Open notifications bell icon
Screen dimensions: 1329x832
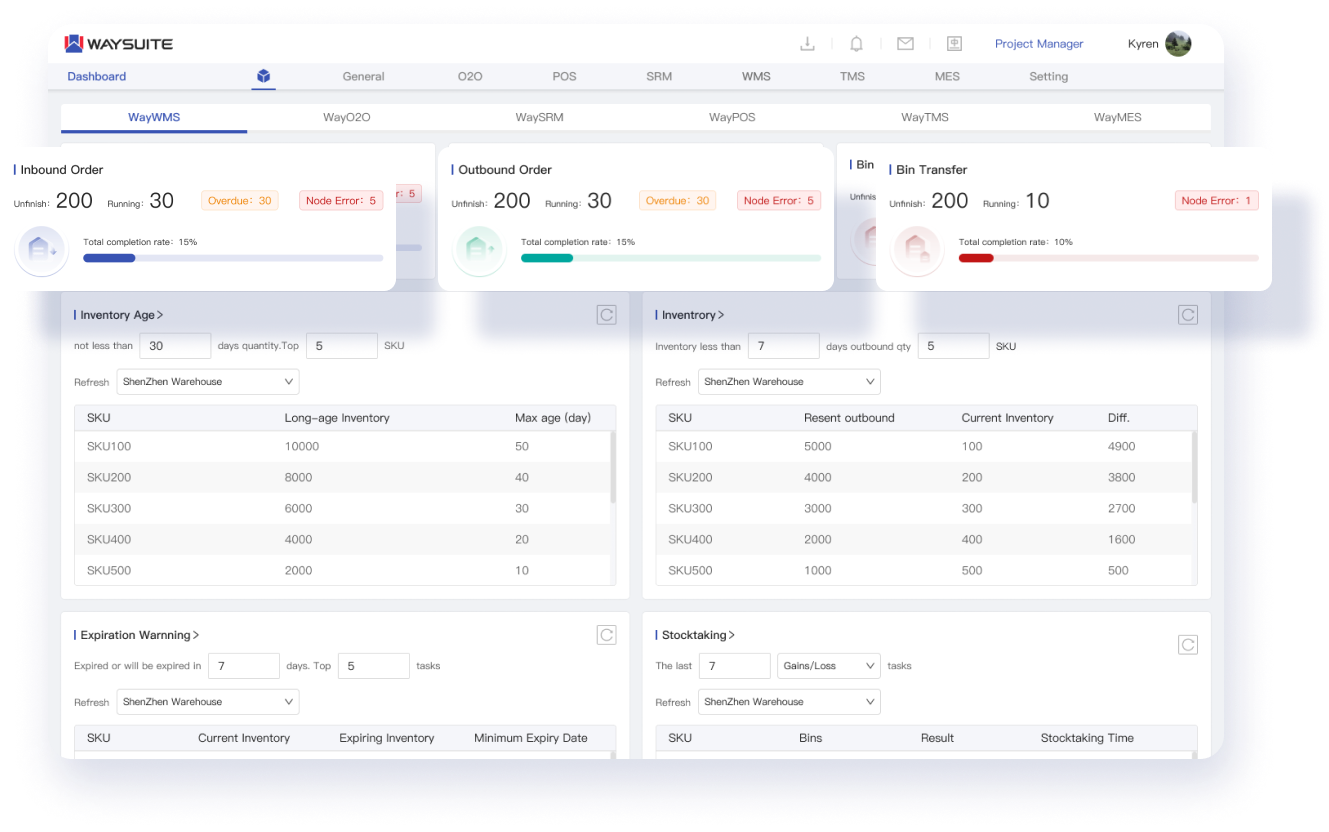[856, 44]
